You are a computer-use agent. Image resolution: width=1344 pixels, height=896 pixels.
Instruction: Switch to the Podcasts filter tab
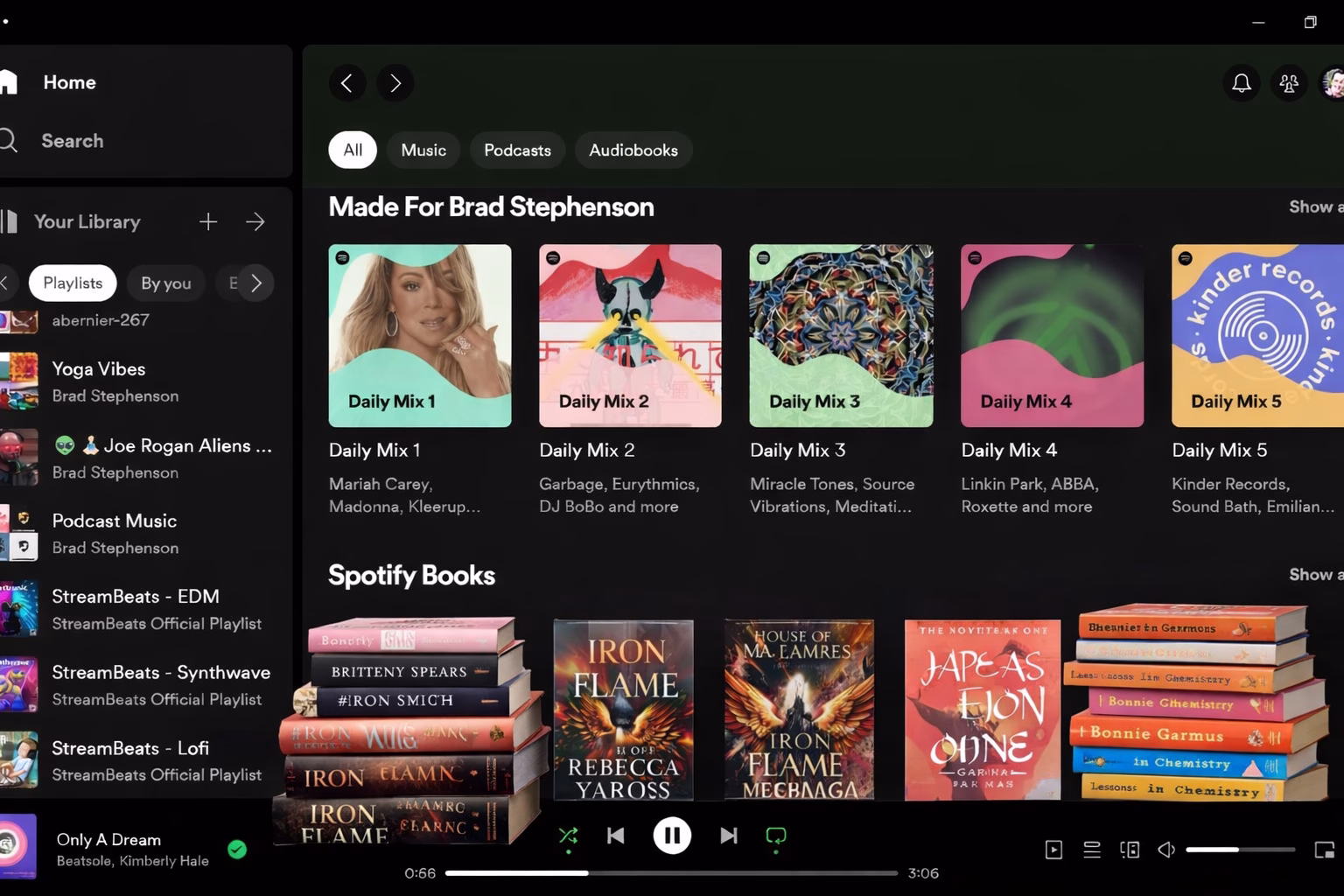click(x=517, y=150)
